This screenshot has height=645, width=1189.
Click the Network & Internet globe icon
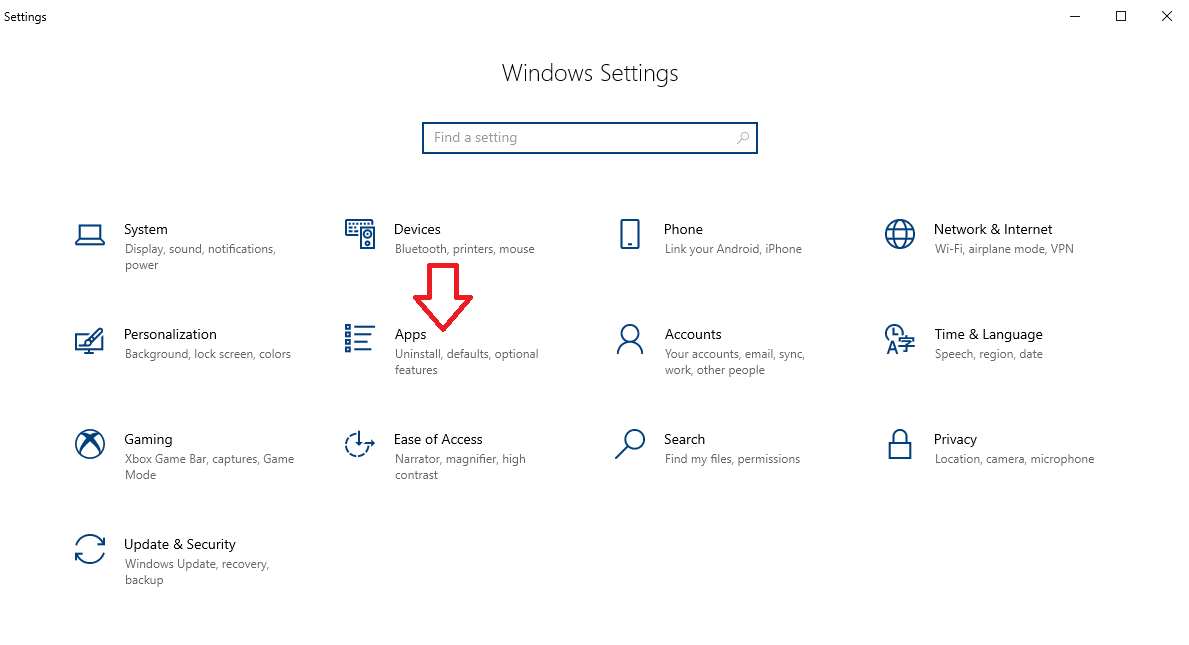coord(899,234)
